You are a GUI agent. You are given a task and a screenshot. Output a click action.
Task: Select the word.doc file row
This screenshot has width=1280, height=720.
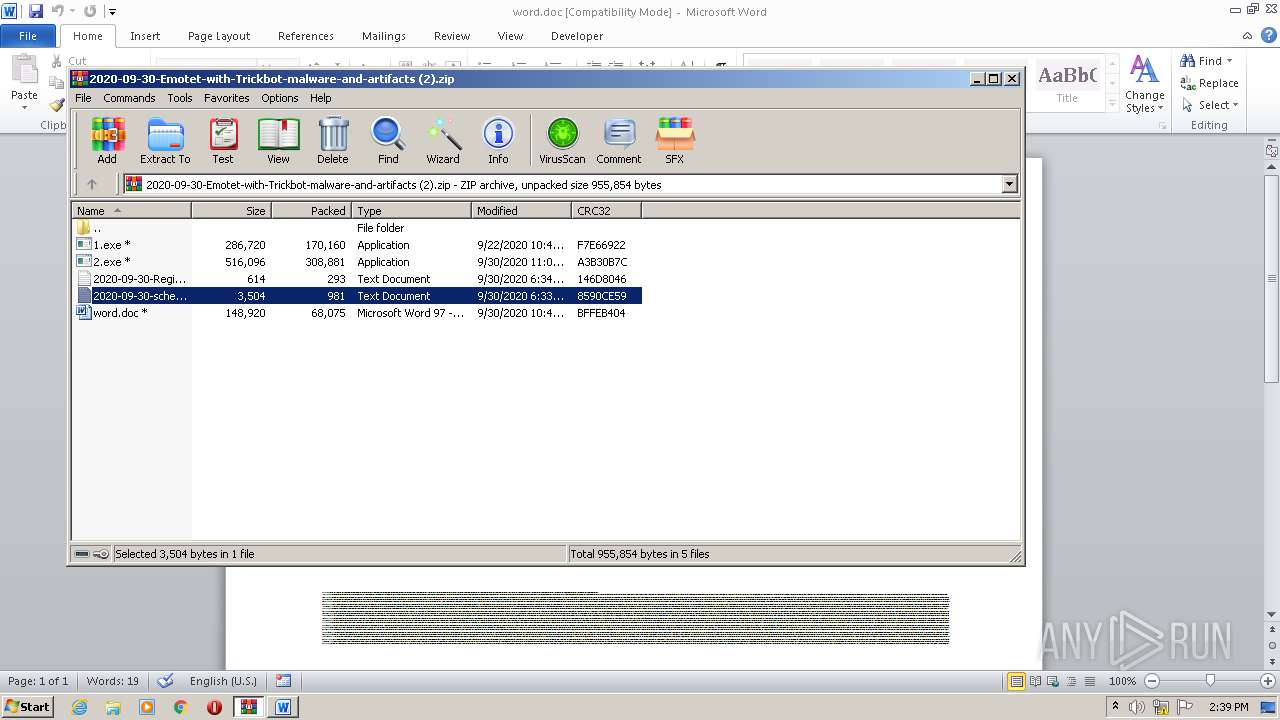[x=357, y=313]
